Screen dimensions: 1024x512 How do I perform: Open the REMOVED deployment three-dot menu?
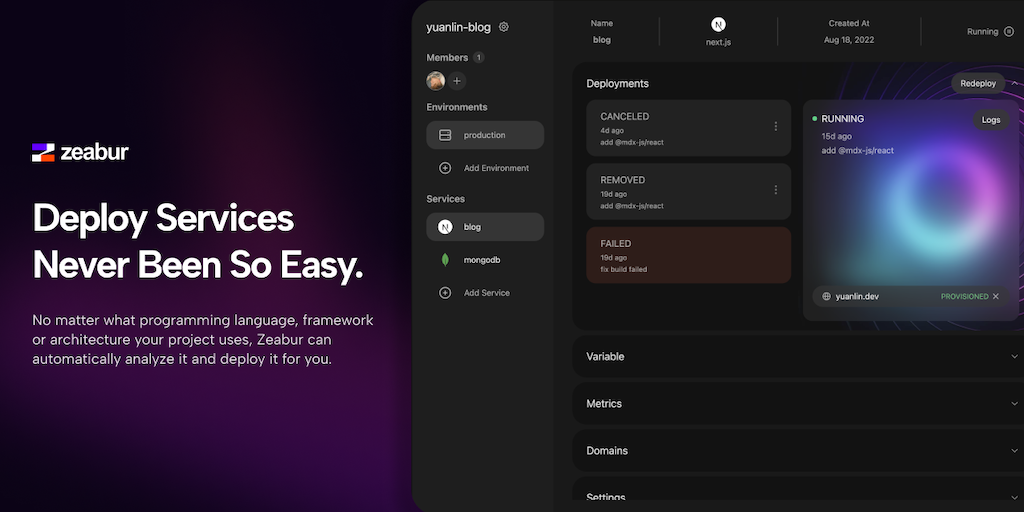pos(775,190)
